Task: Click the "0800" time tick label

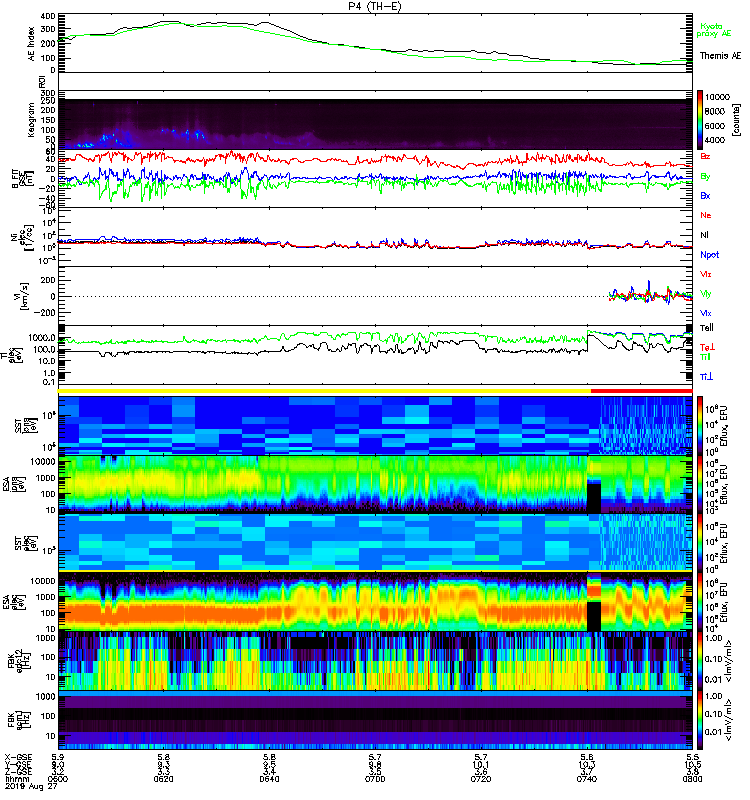Action: click(x=692, y=779)
